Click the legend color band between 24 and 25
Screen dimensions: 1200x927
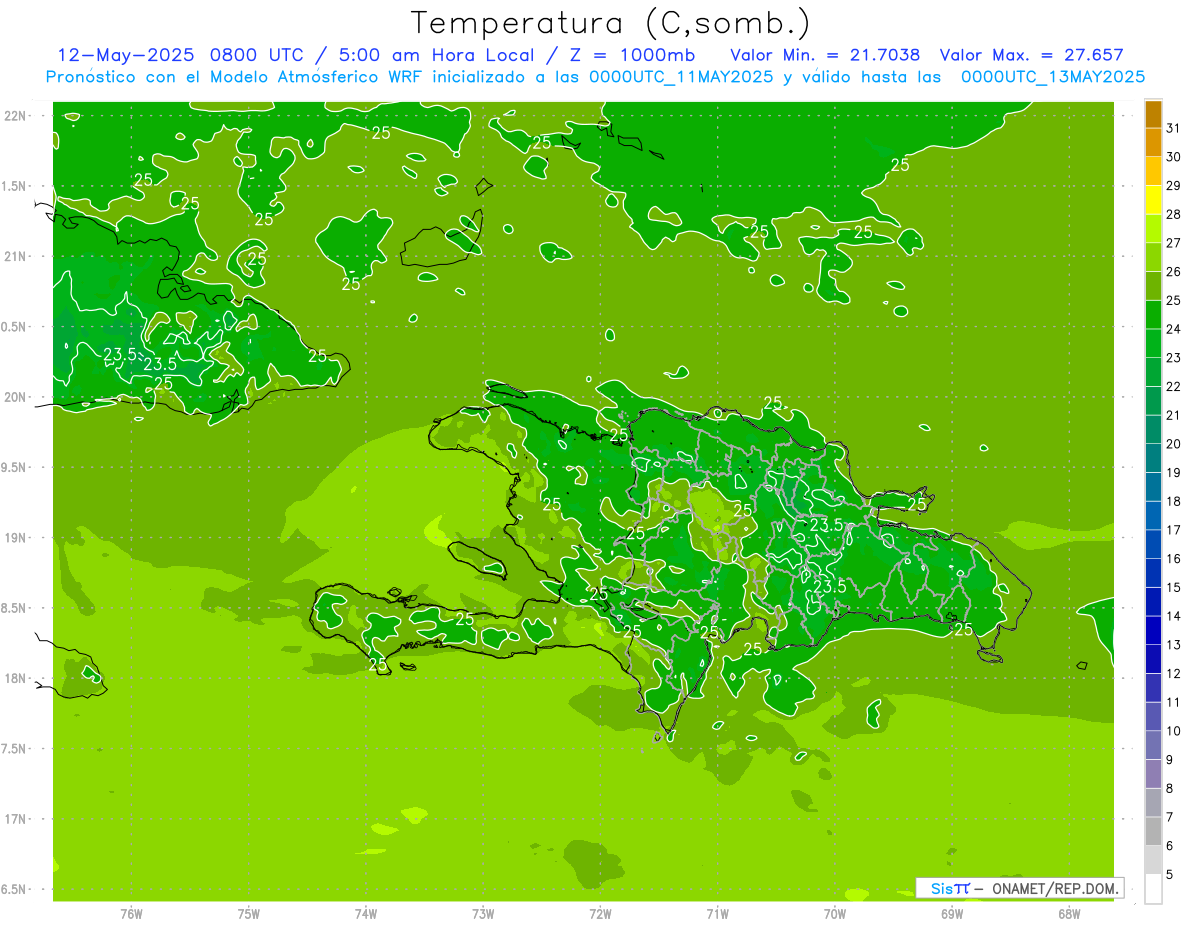1153,314
